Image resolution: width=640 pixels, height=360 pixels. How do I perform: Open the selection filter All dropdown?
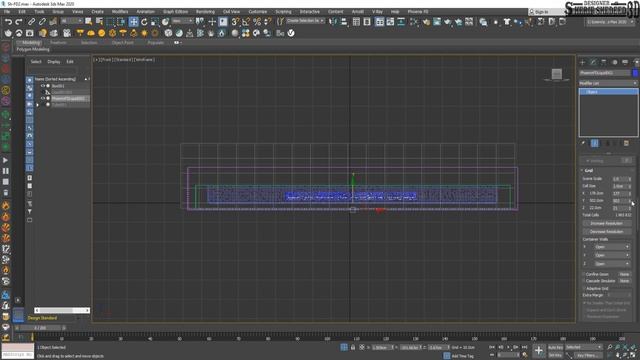tap(71, 21)
